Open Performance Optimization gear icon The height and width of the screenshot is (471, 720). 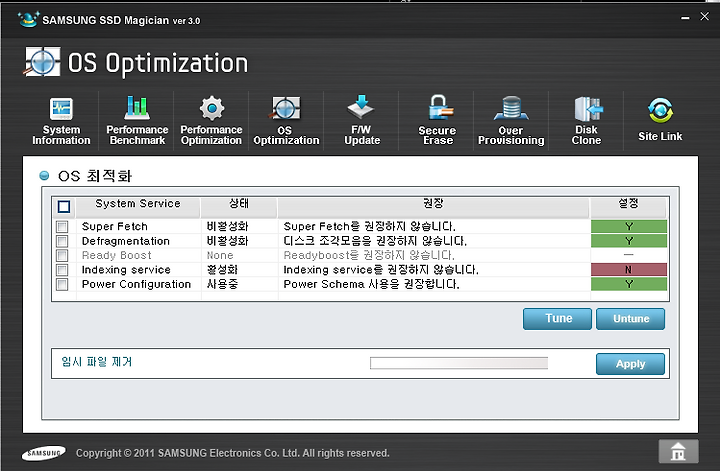(212, 109)
